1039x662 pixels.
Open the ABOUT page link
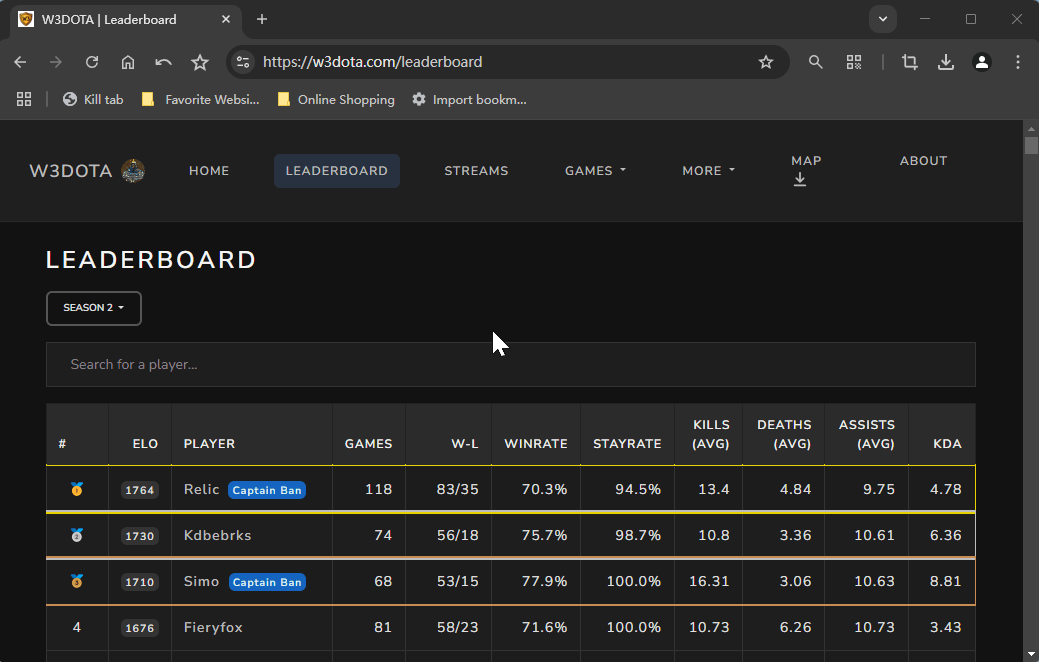pyautogui.click(x=923, y=161)
